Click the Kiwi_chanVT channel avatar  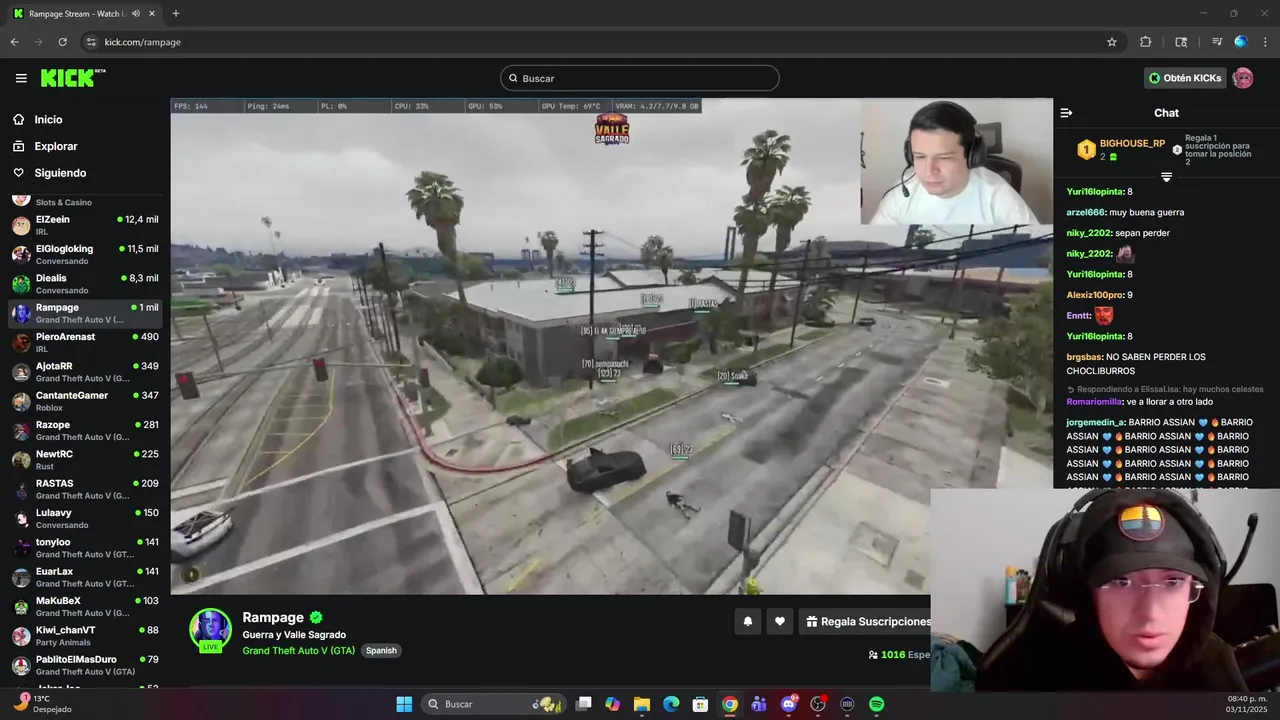pos(21,636)
